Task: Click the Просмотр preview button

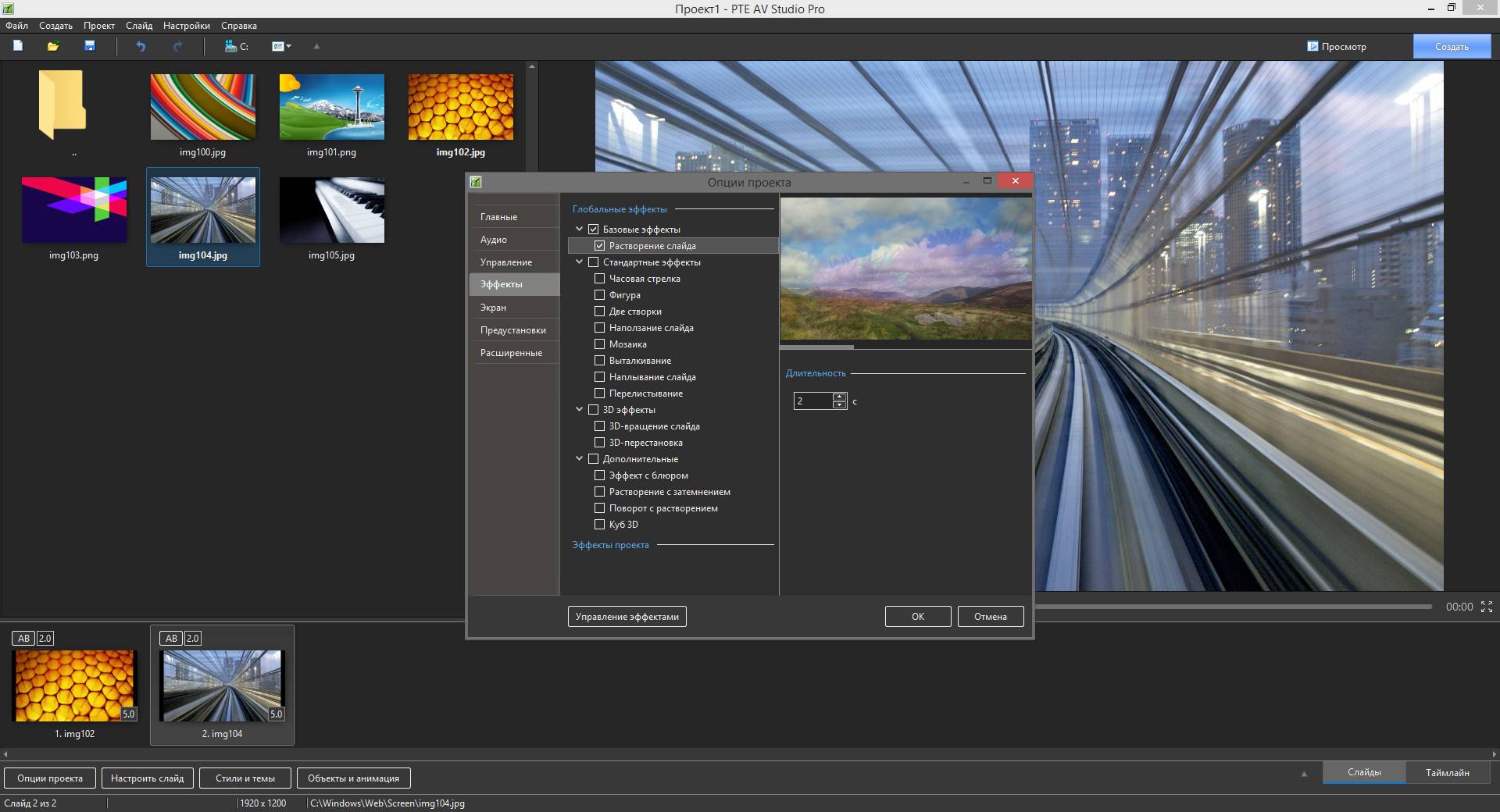Action: [x=1337, y=46]
